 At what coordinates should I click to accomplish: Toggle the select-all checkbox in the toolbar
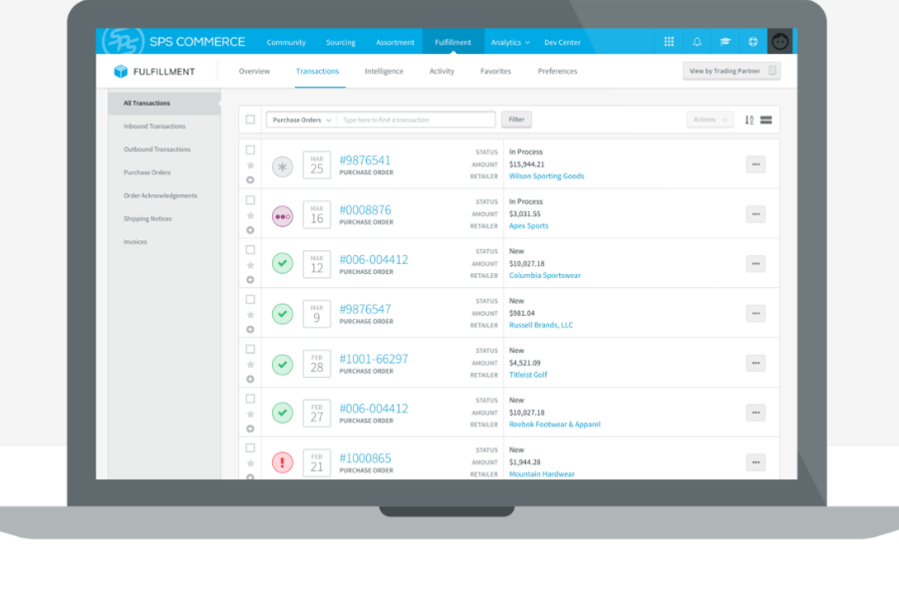[250, 120]
